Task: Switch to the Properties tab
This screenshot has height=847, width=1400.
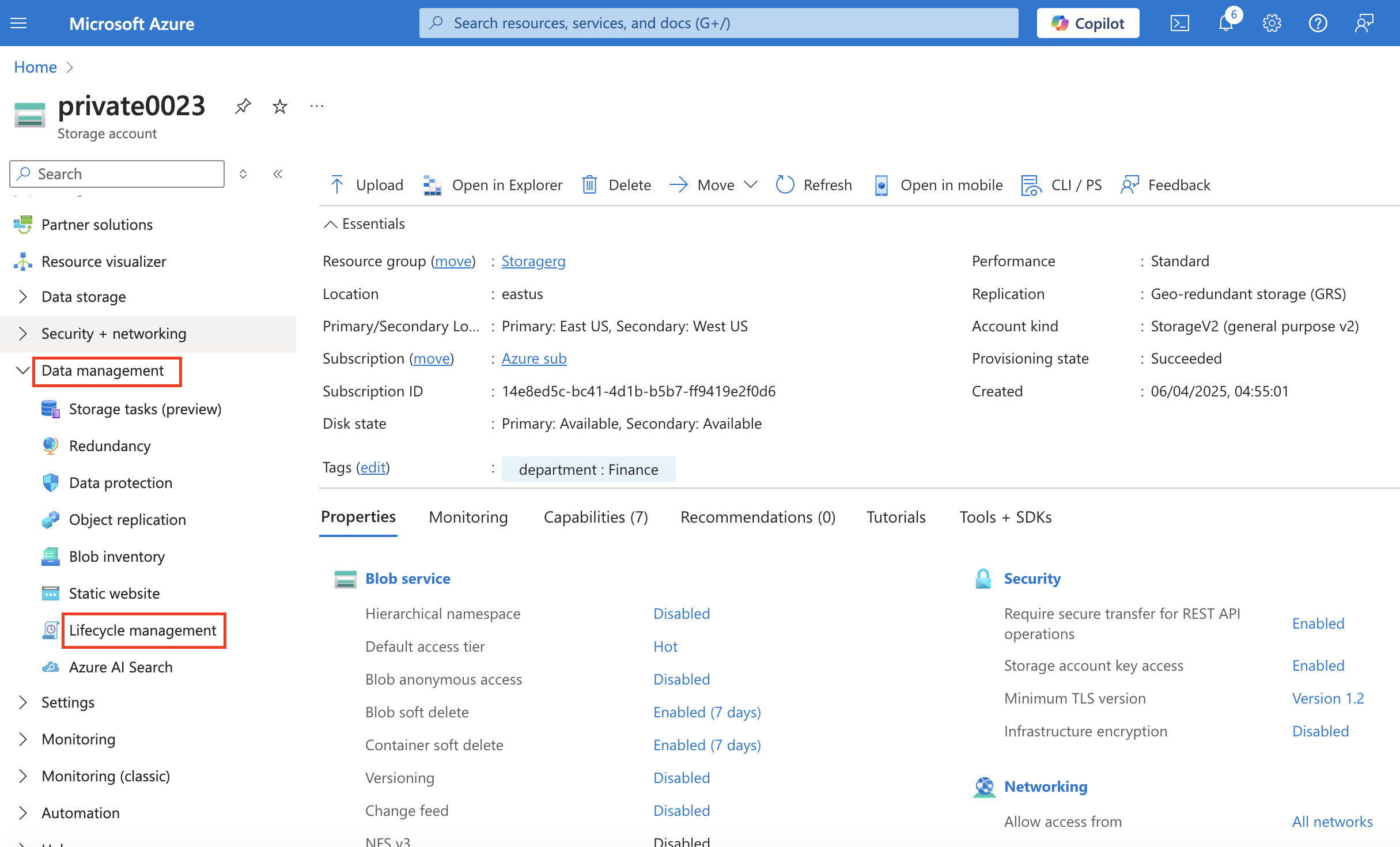Action: tap(358, 517)
